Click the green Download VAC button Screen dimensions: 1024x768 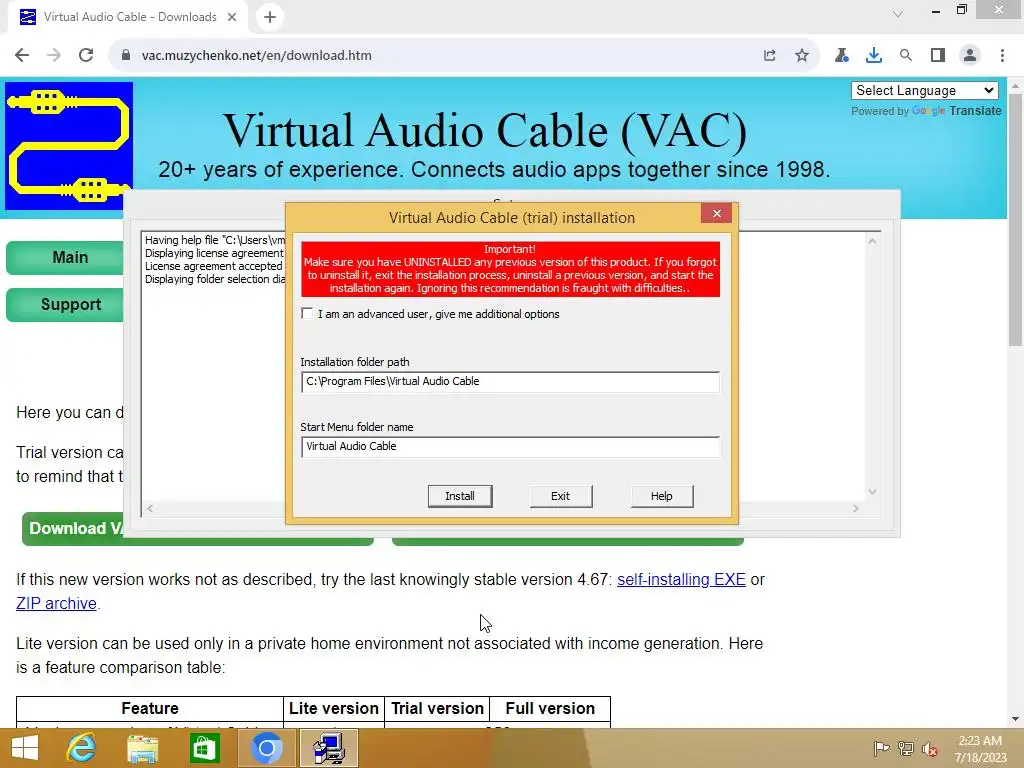click(x=72, y=528)
